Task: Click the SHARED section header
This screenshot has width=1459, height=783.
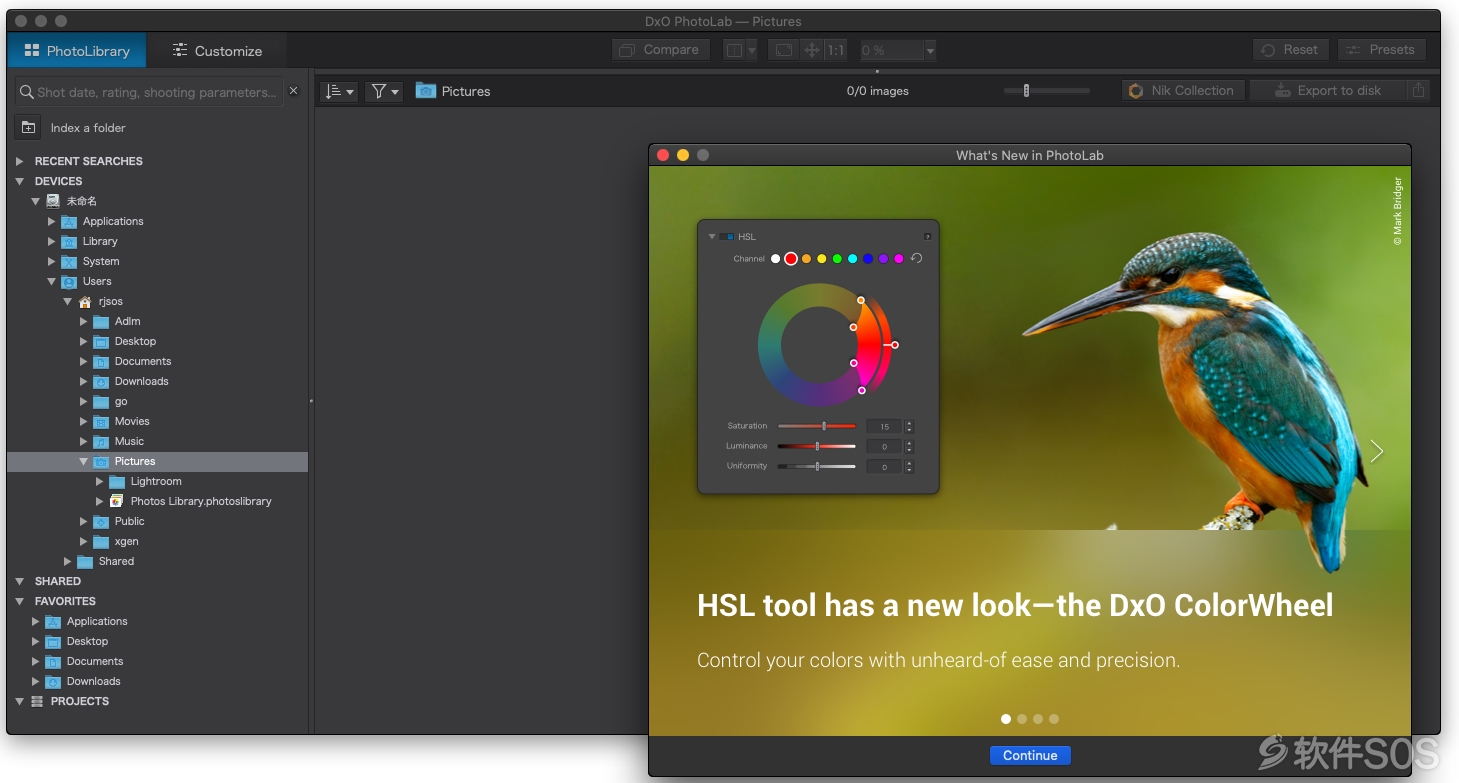Action: 57,581
